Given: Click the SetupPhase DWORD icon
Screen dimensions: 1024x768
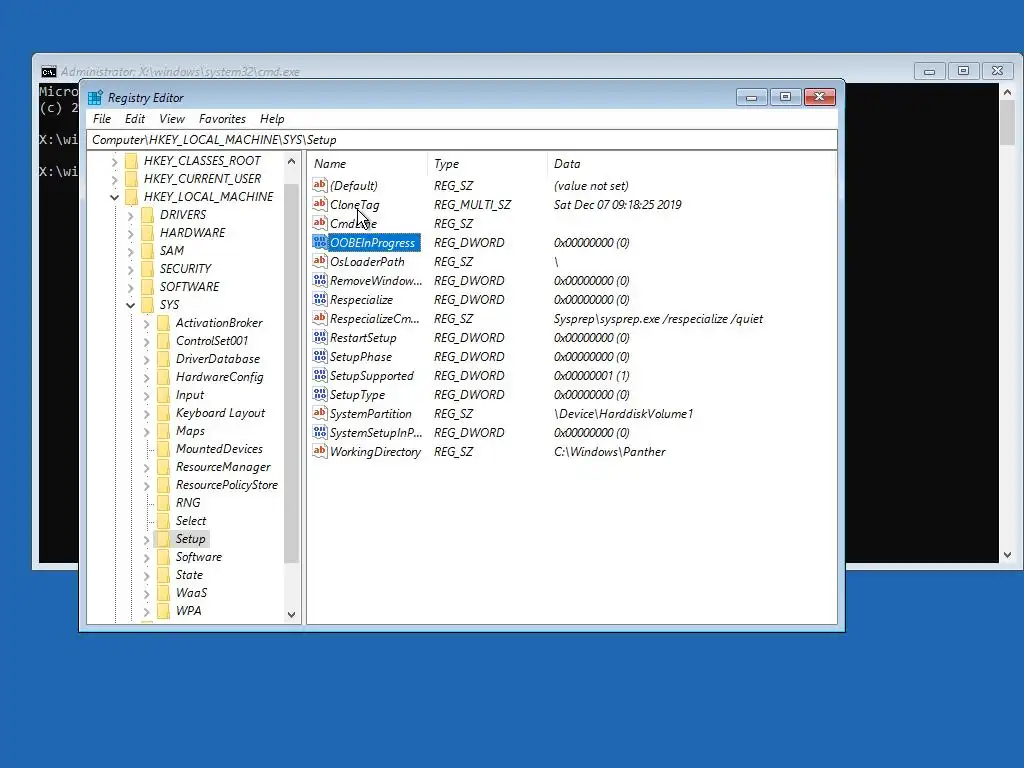Looking at the screenshot, I should pos(319,356).
